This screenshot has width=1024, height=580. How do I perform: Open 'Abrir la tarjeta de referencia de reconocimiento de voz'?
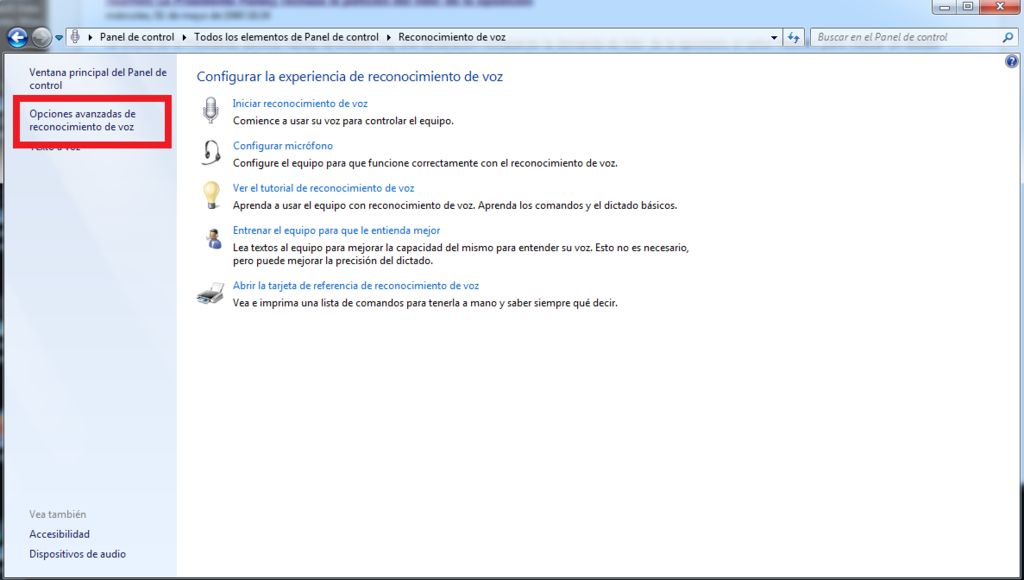coord(356,285)
